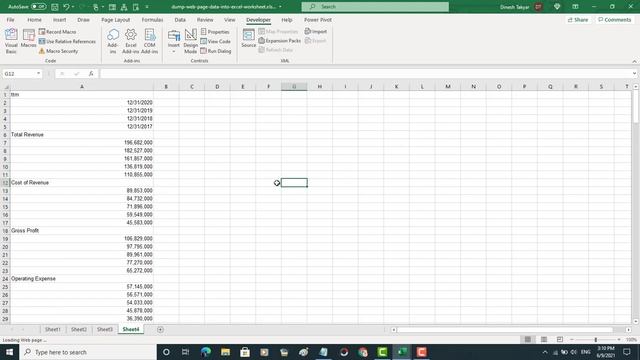Switch to Sheet3 tab
Viewport: 640px width, 360px height.
(104, 329)
